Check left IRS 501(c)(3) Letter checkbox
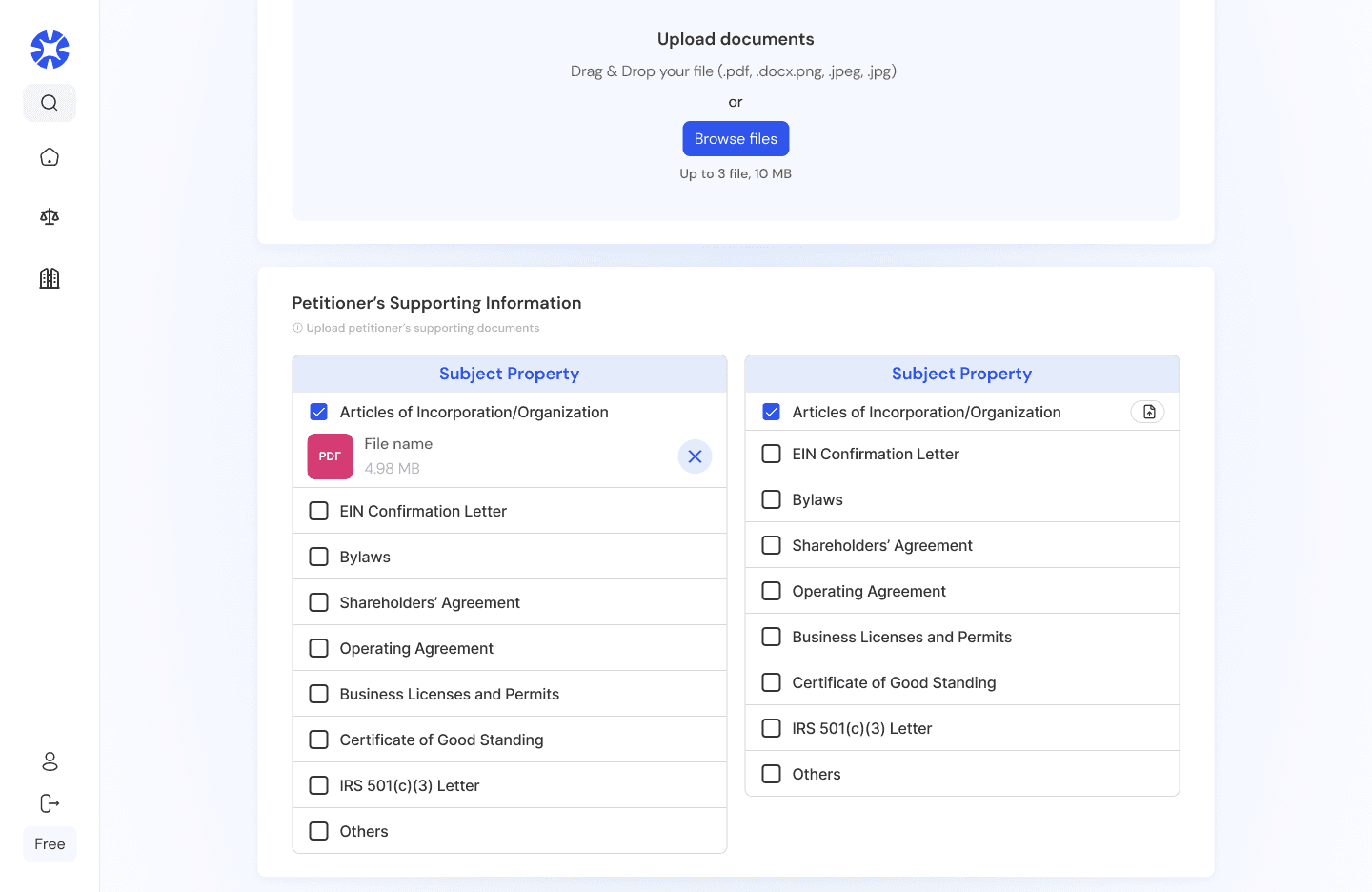Image resolution: width=1372 pixels, height=892 pixels. click(x=319, y=785)
